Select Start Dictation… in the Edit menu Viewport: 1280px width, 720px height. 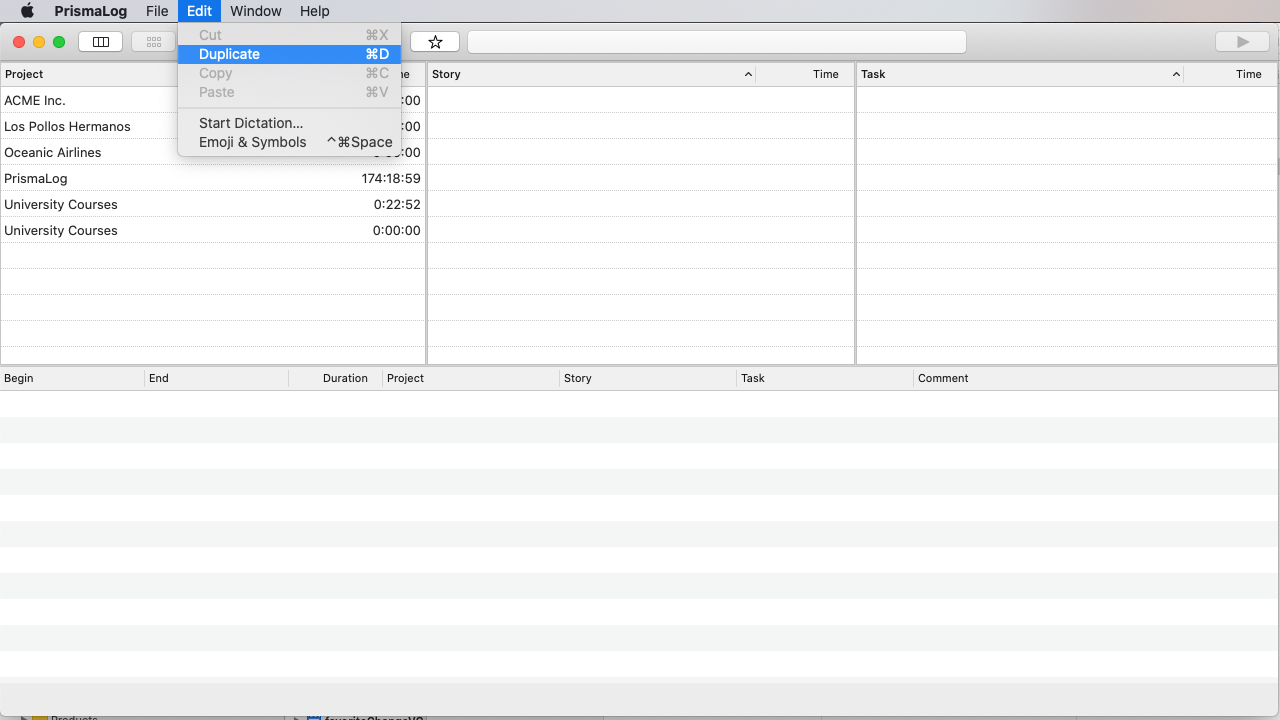[290, 123]
